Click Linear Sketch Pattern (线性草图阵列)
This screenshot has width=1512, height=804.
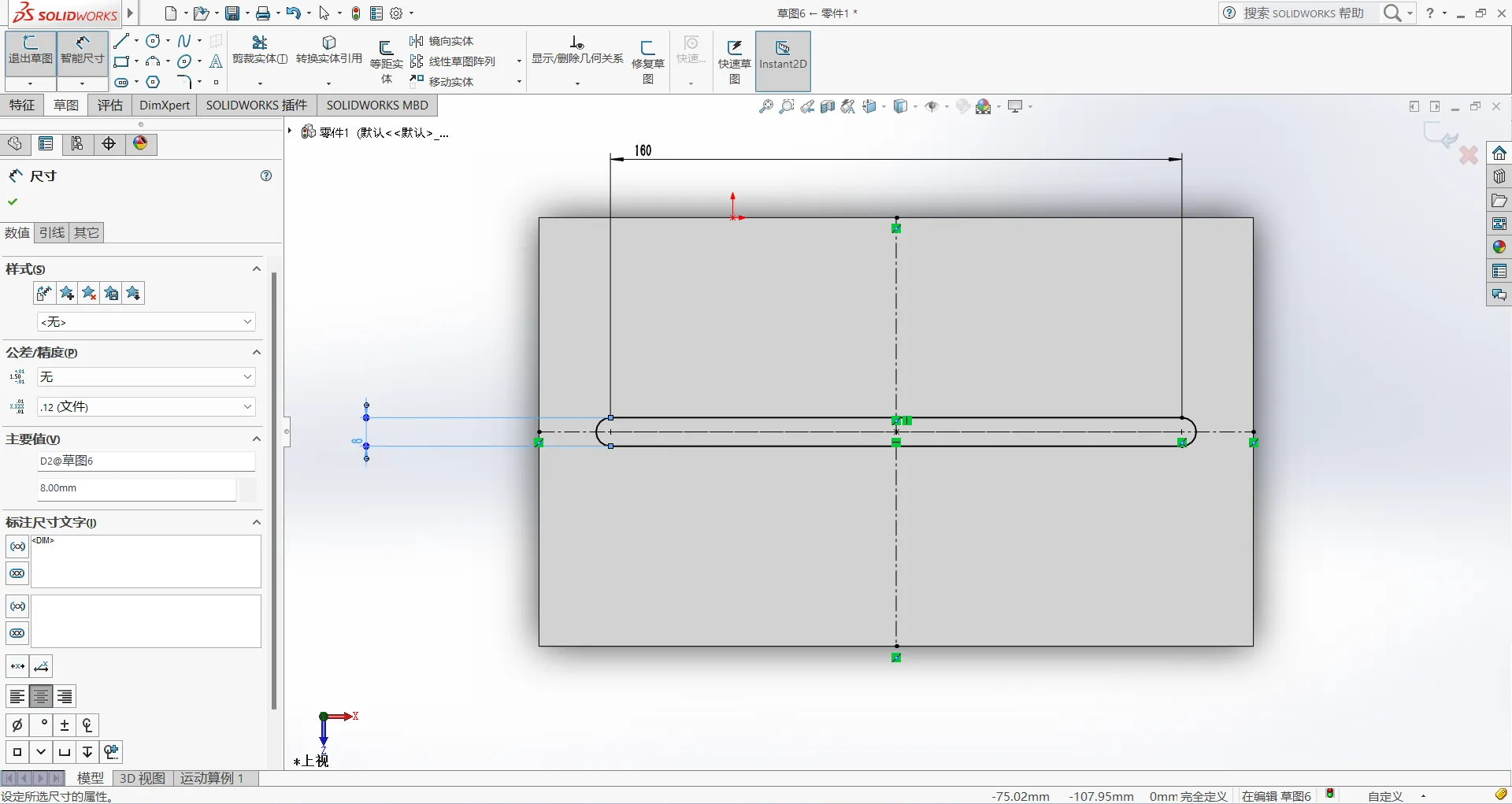point(453,61)
